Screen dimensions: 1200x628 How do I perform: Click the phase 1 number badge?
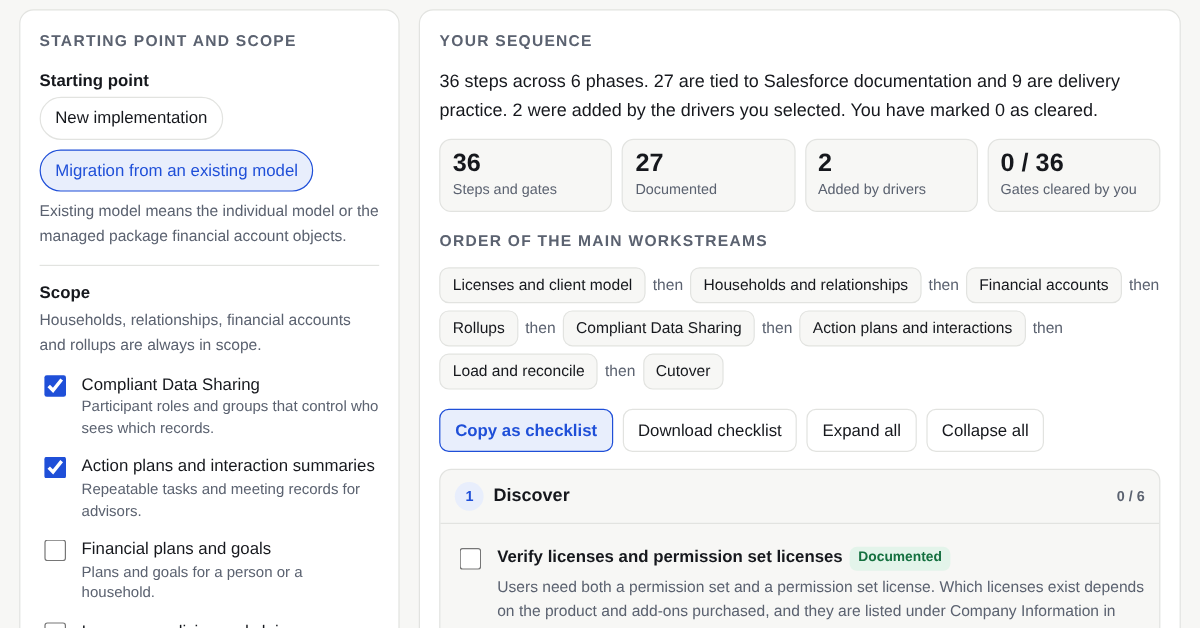[469, 496]
